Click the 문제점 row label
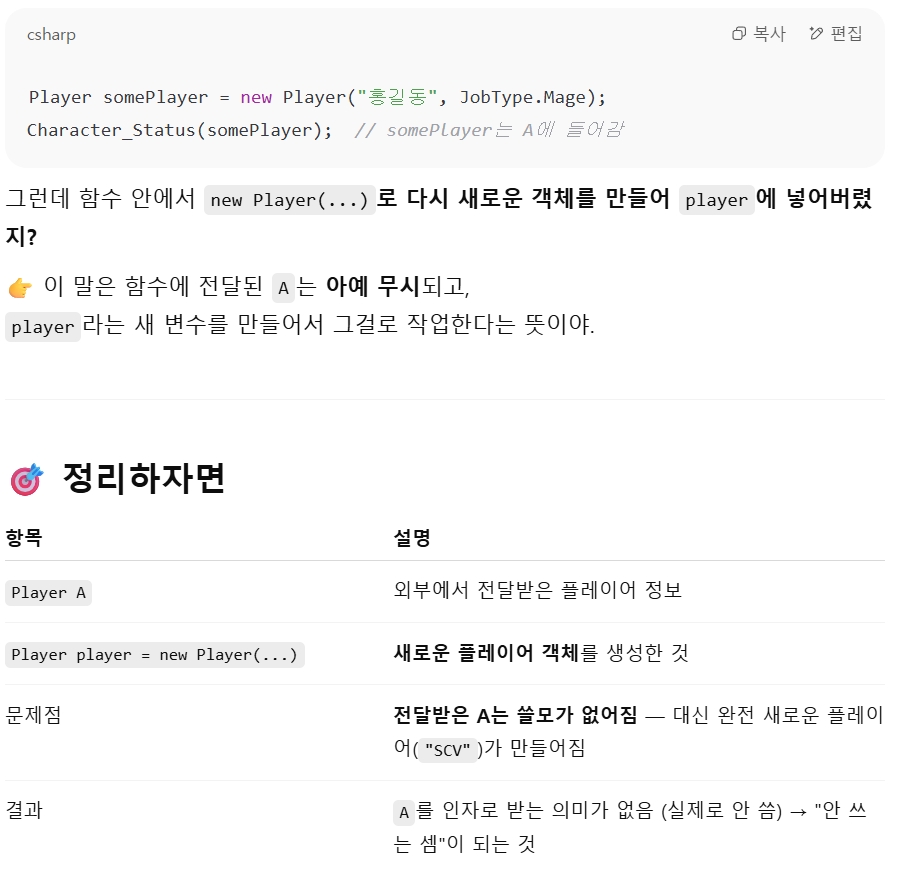The height and width of the screenshot is (877, 904). coord(33,715)
